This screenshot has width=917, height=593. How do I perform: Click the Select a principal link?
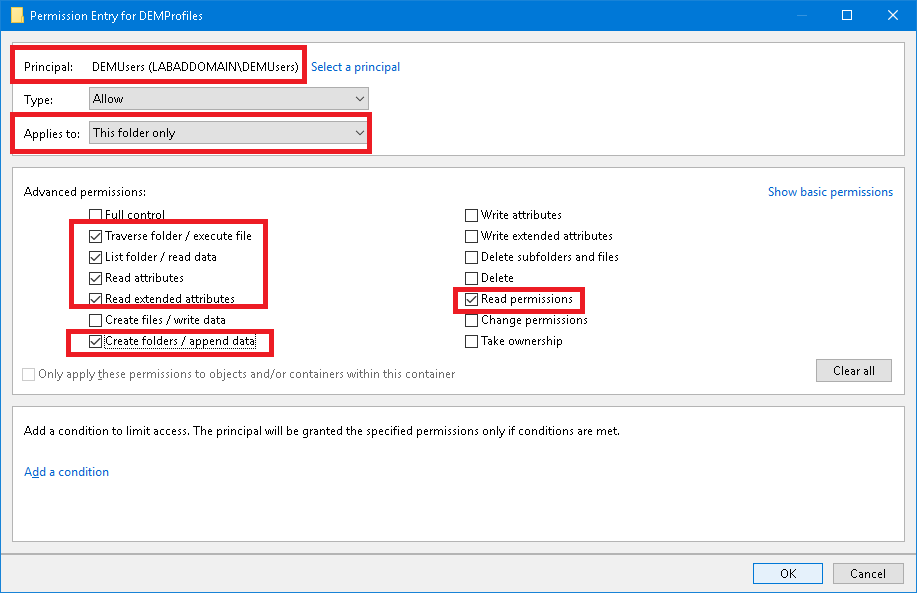tap(355, 67)
